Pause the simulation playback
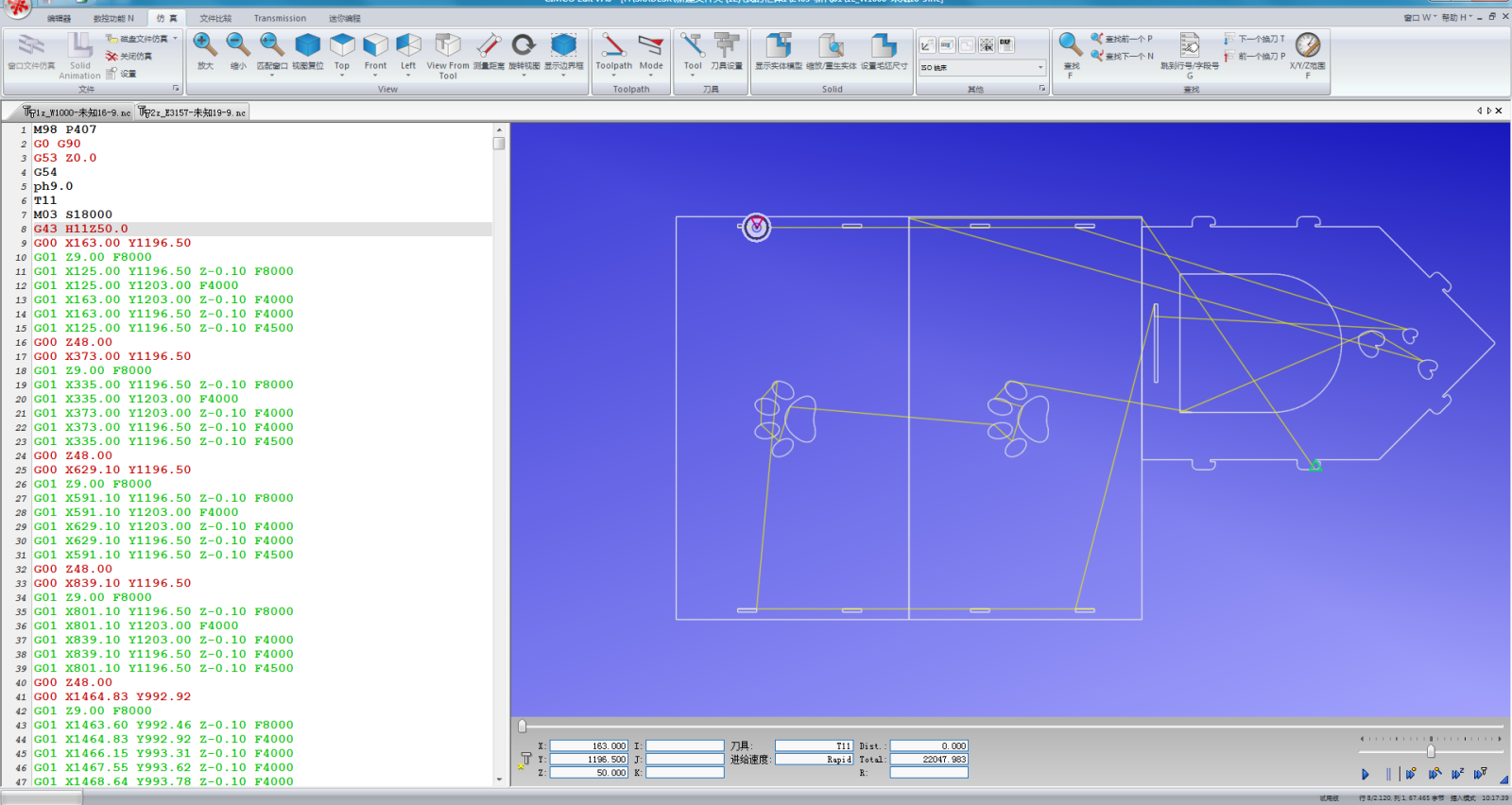This screenshot has height=805, width=1512. [1388, 774]
